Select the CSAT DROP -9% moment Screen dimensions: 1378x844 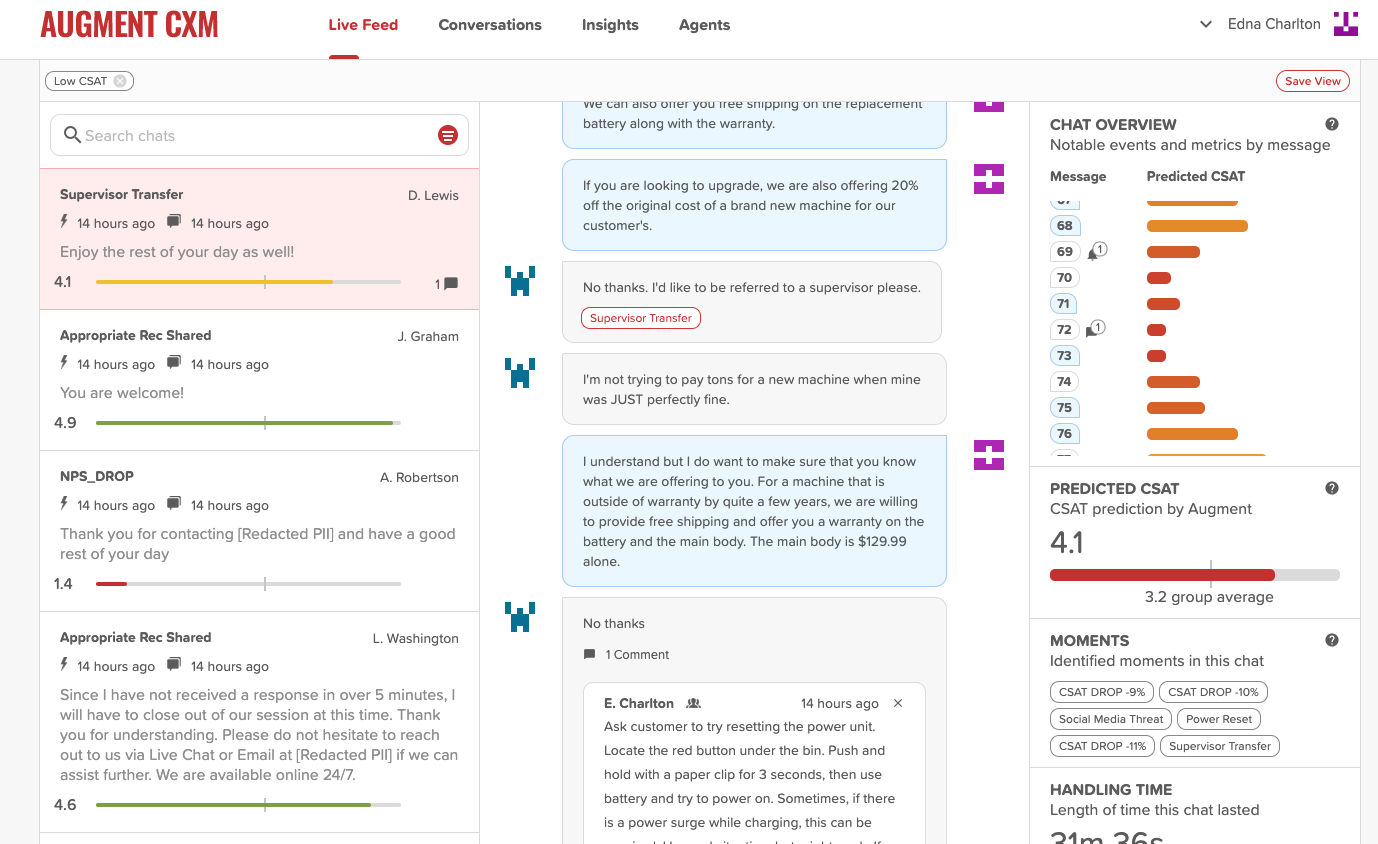tap(1102, 692)
